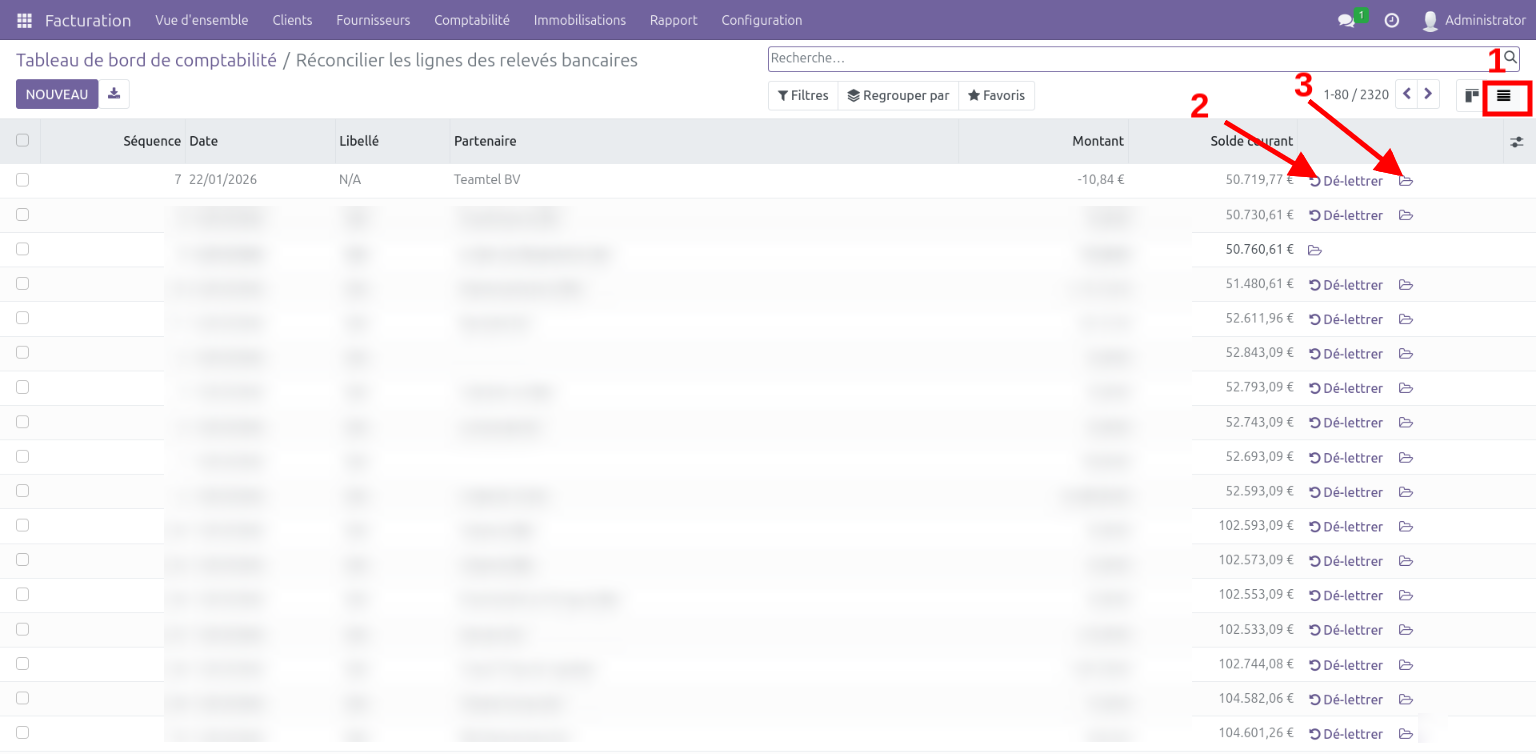This screenshot has height=754, width=1536.
Task: Open folder icon on Teamtel BV row
Action: 1406,181
